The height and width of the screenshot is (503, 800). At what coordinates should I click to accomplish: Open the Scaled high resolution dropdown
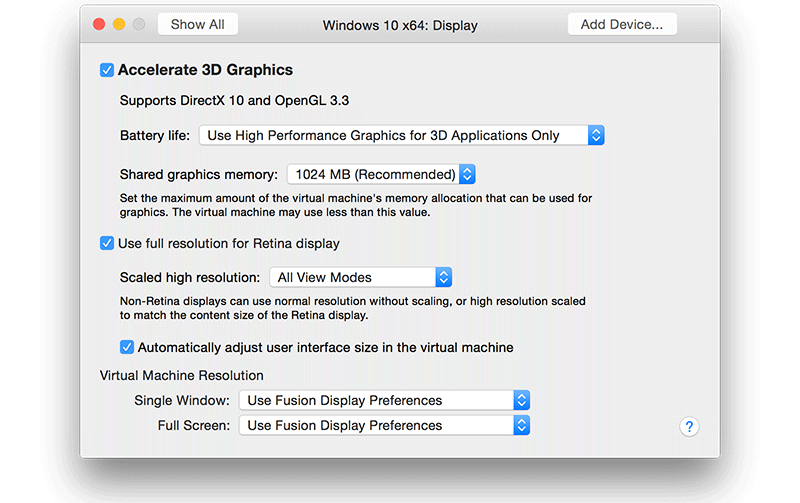pyautogui.click(x=360, y=278)
